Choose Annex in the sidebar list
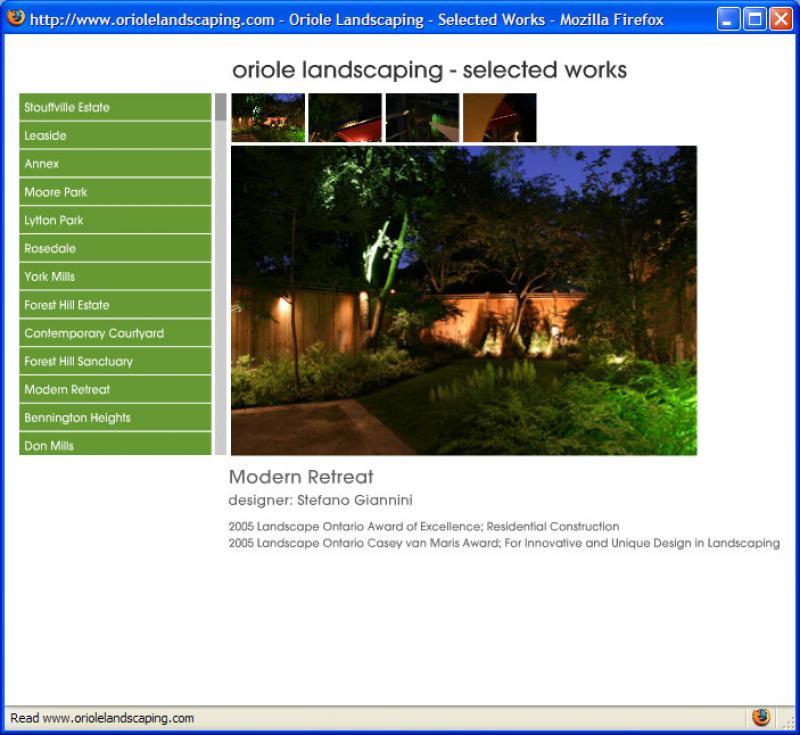The width and height of the screenshot is (800, 735). (115, 163)
